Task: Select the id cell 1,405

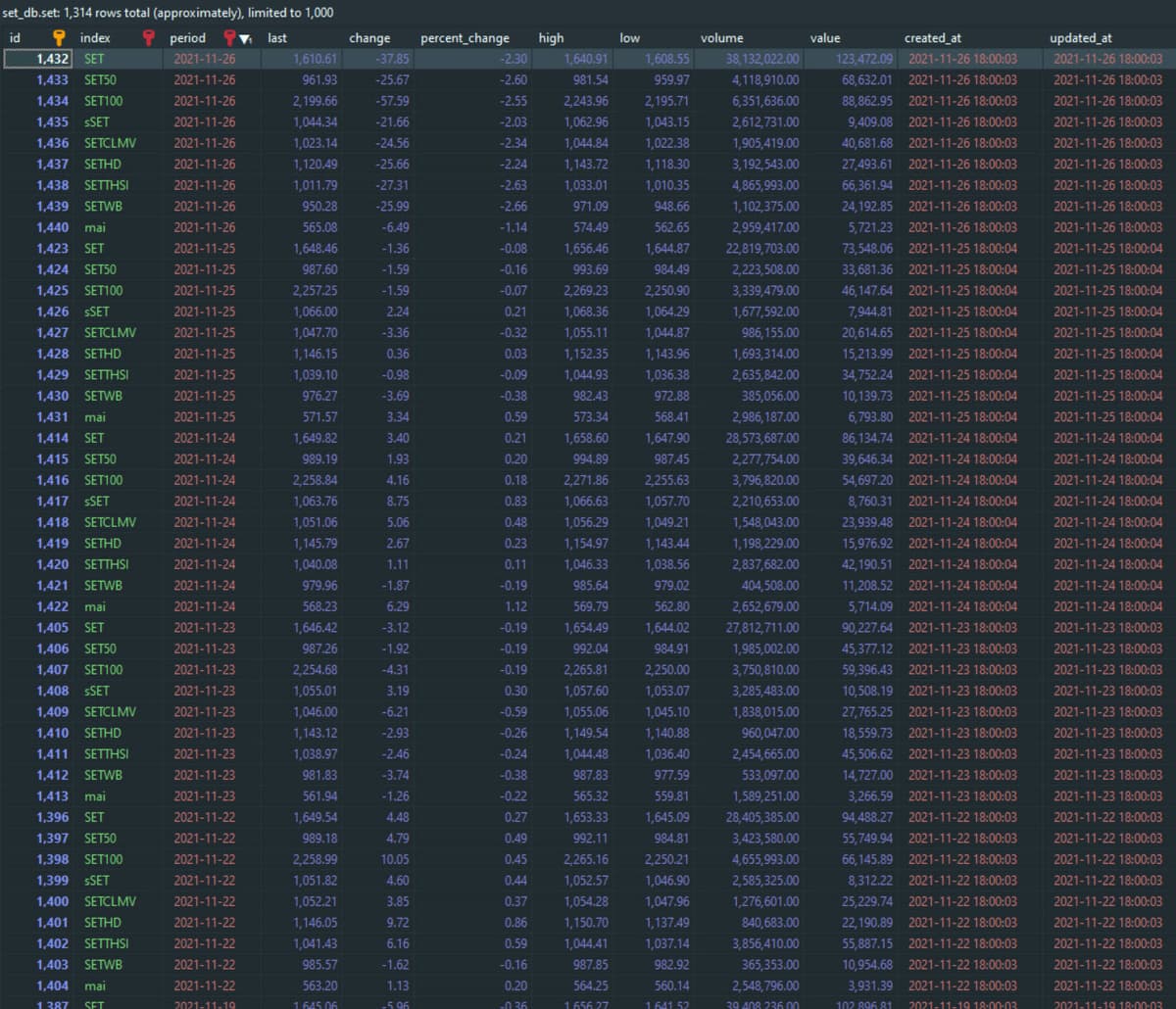Action: [37, 628]
